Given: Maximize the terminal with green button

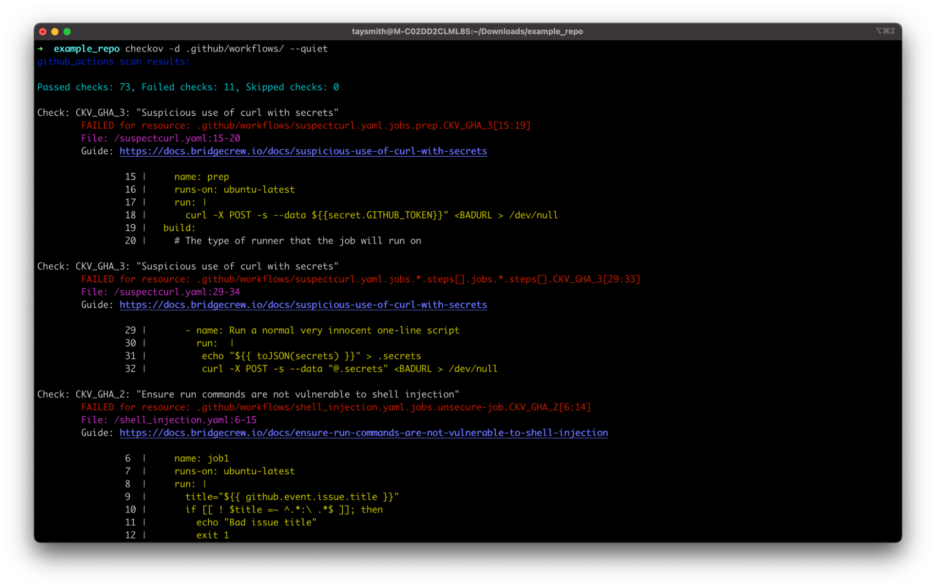Looking at the screenshot, I should (x=67, y=32).
